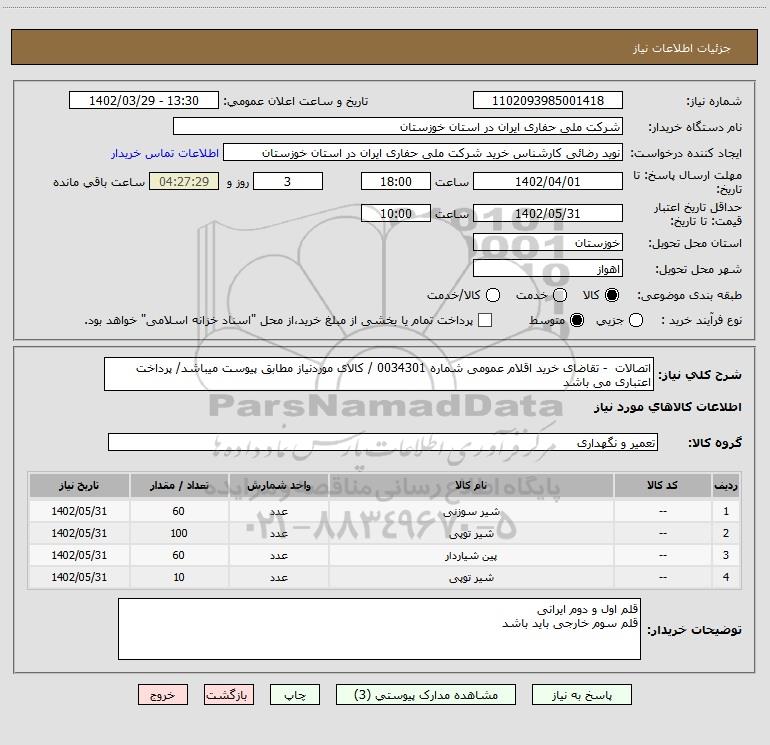This screenshot has width=770, height=745.
Task: Select the خدمت radio button
Action: coord(560,295)
